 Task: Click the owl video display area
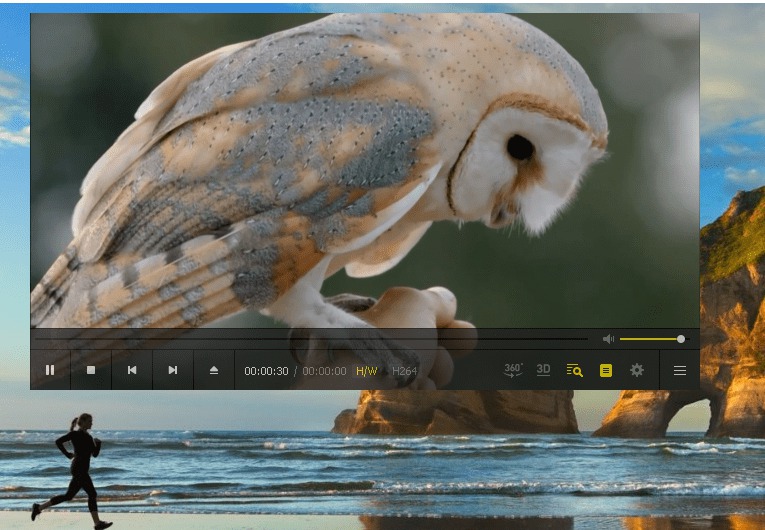coord(365,170)
